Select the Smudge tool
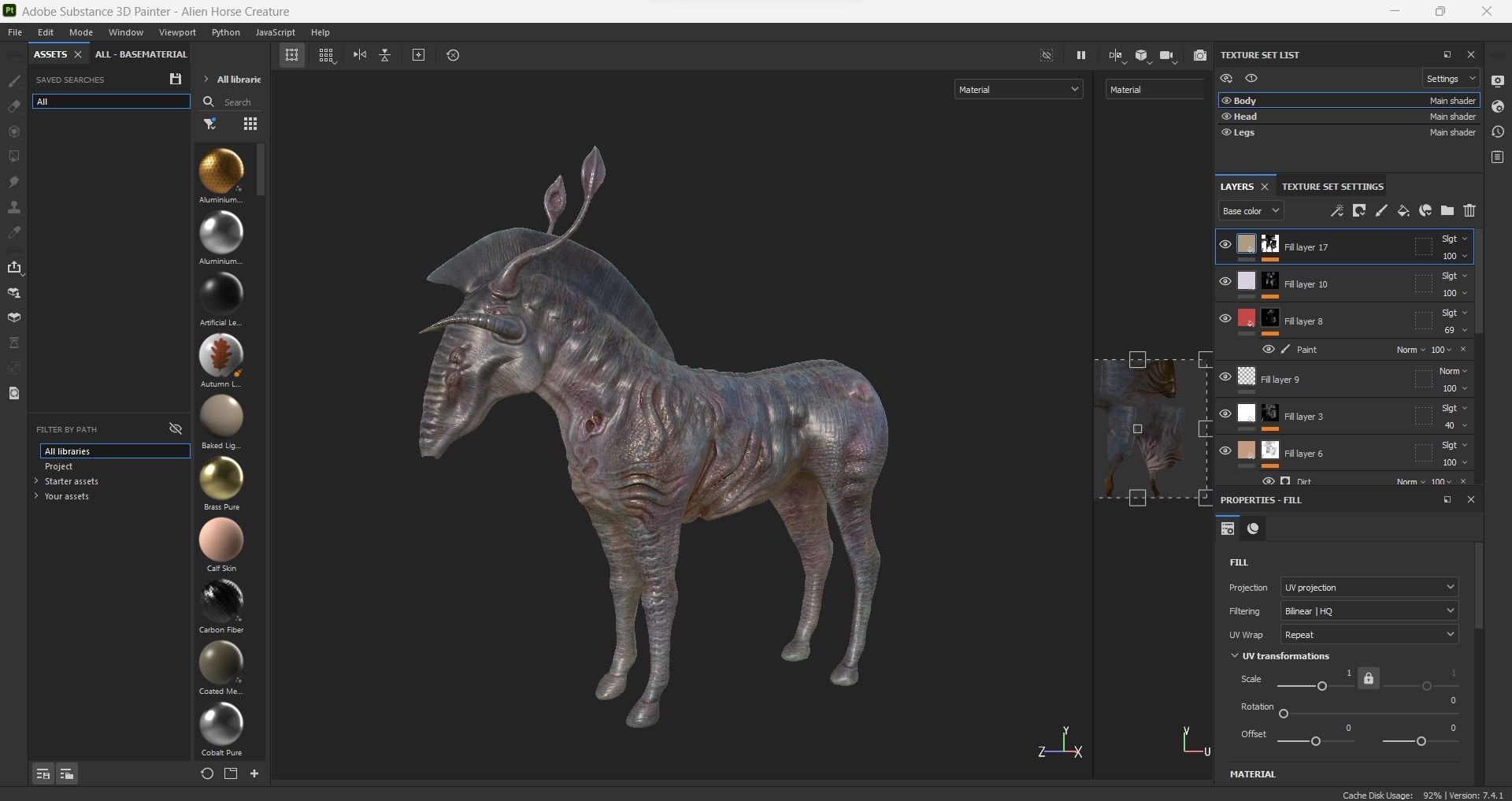Image resolution: width=1512 pixels, height=801 pixels. [14, 182]
